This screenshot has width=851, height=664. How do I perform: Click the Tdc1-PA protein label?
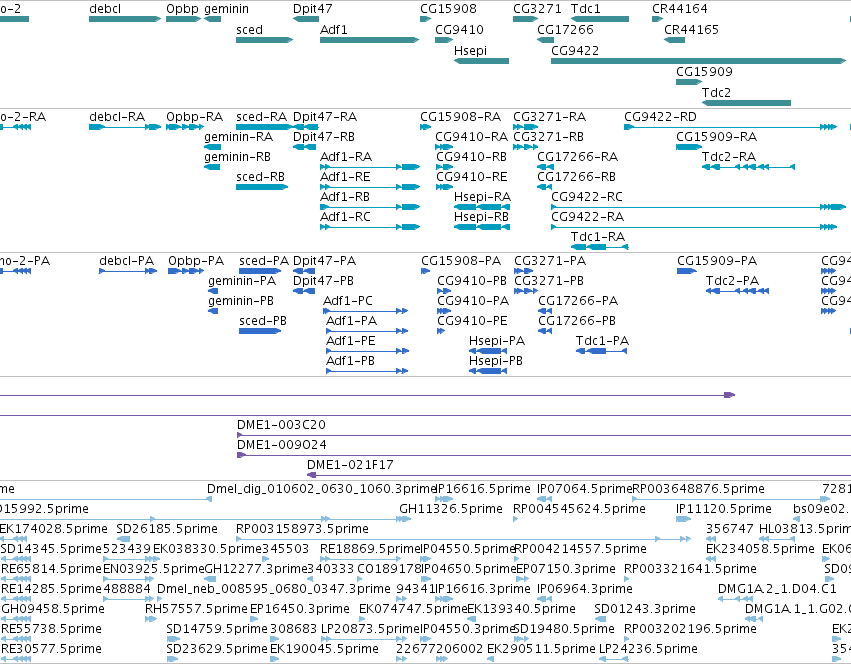[x=602, y=341]
